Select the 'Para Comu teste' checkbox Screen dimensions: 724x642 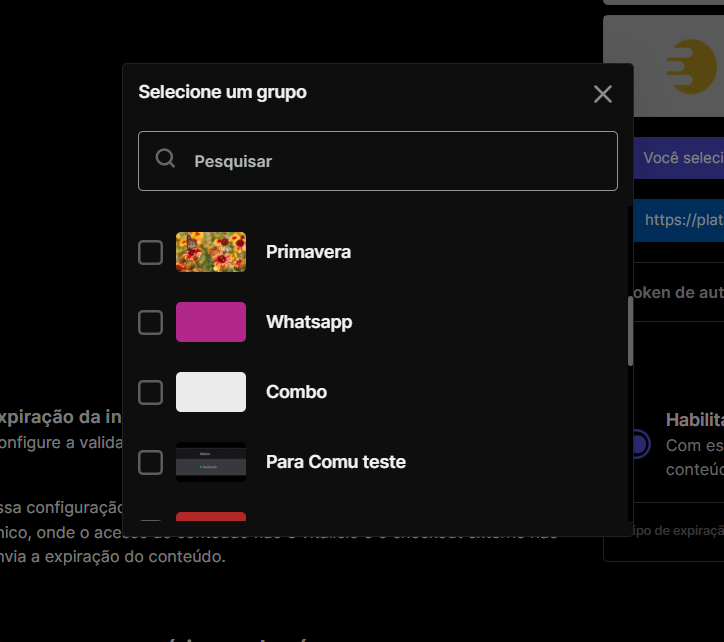point(150,462)
